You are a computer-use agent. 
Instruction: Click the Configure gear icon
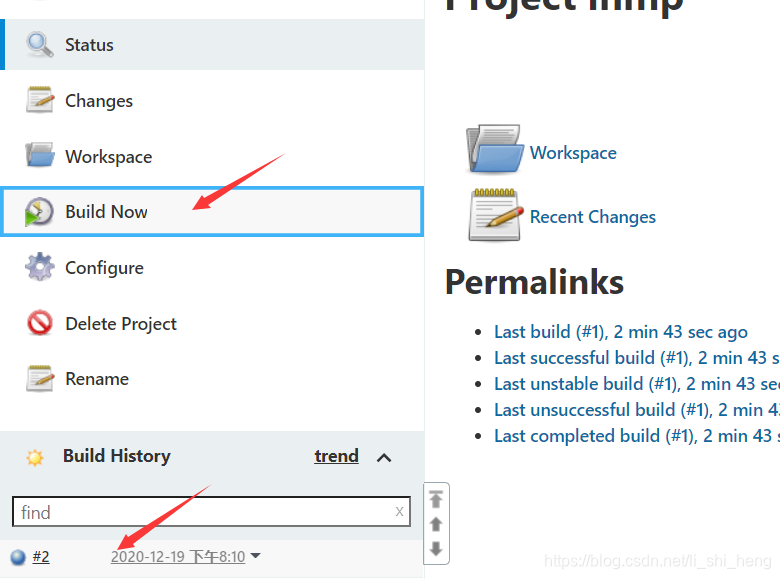tap(40, 267)
